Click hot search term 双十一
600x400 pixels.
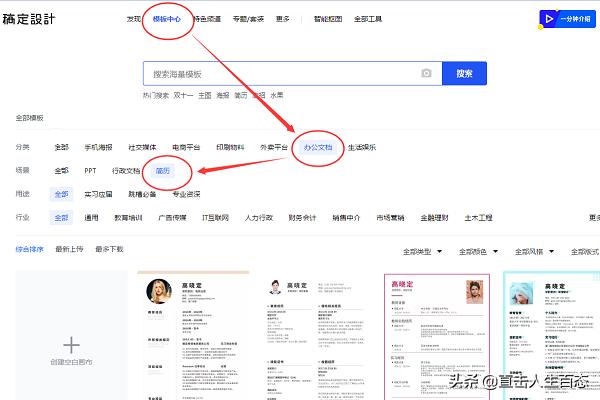click(x=183, y=95)
